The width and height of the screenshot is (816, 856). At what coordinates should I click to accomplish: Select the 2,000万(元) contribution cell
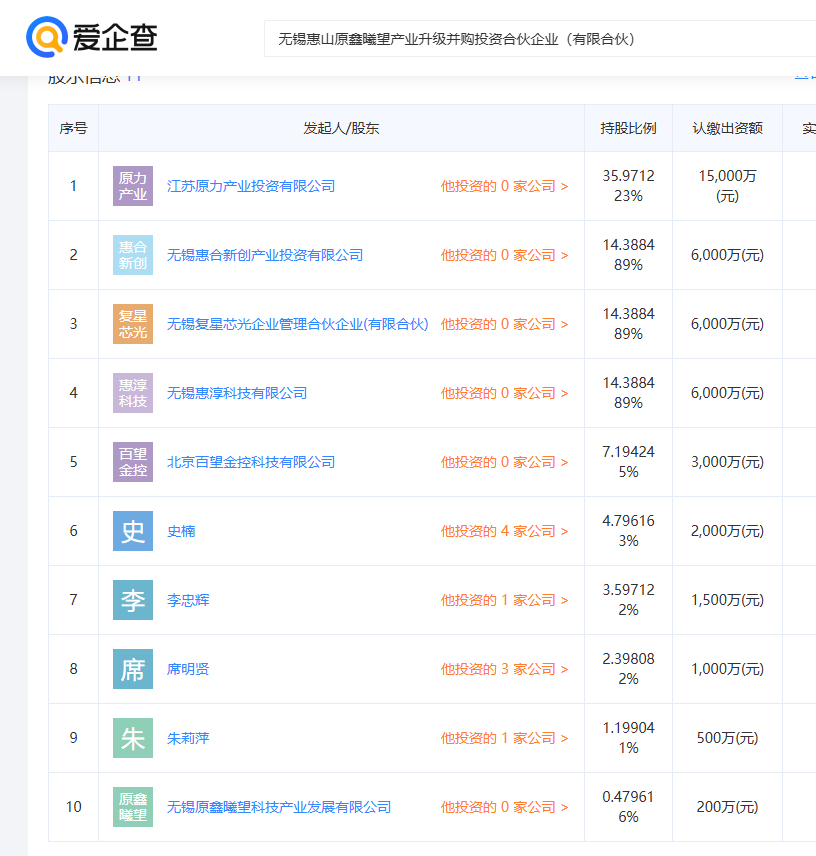(x=728, y=531)
